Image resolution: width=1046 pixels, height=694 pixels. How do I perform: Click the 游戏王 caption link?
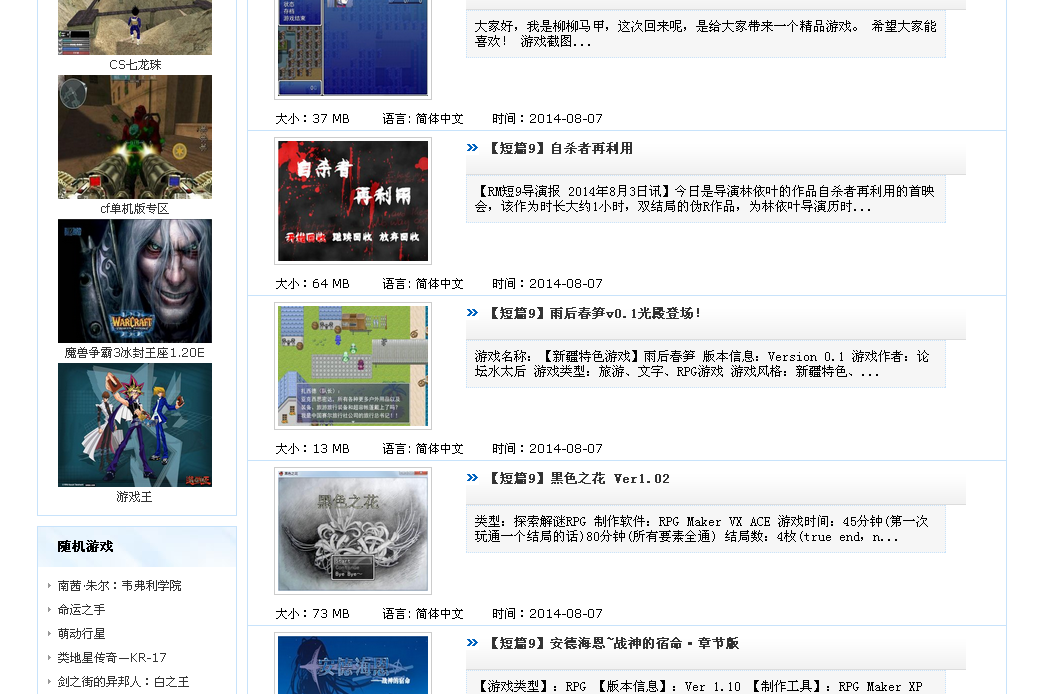pos(134,497)
